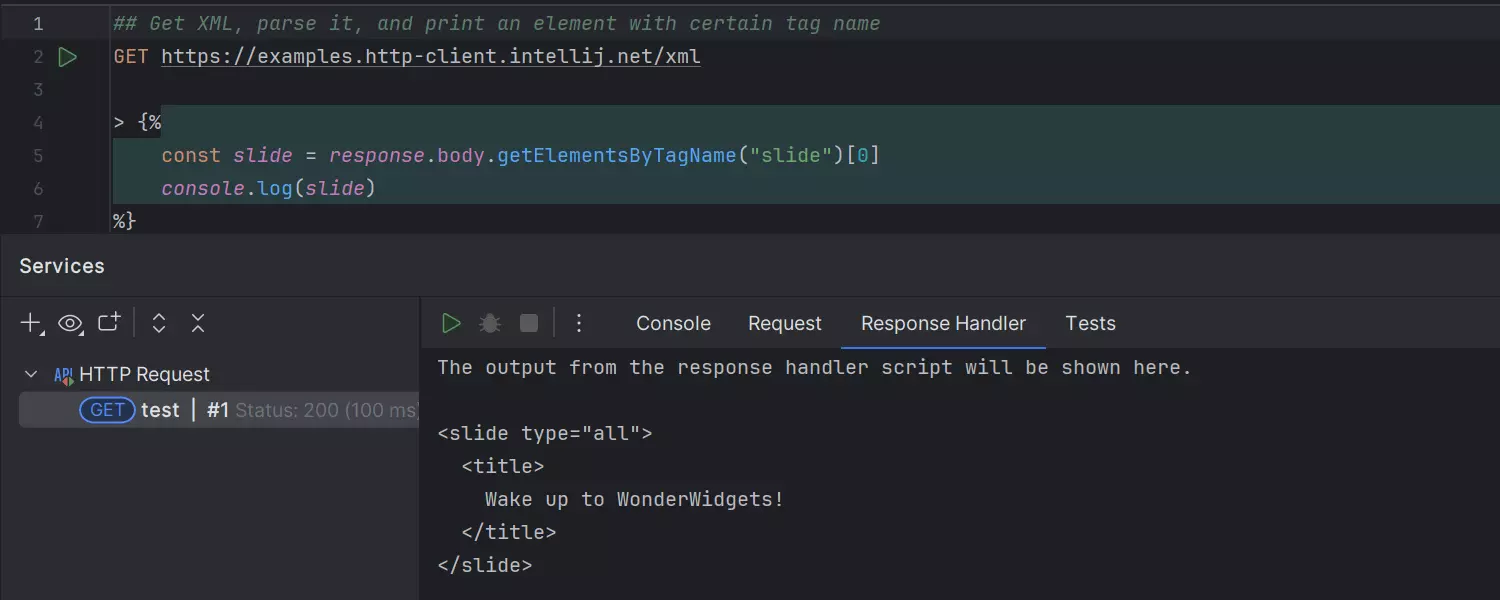Image resolution: width=1500 pixels, height=600 pixels.
Task: Click the Services panel title
Action: (62, 266)
